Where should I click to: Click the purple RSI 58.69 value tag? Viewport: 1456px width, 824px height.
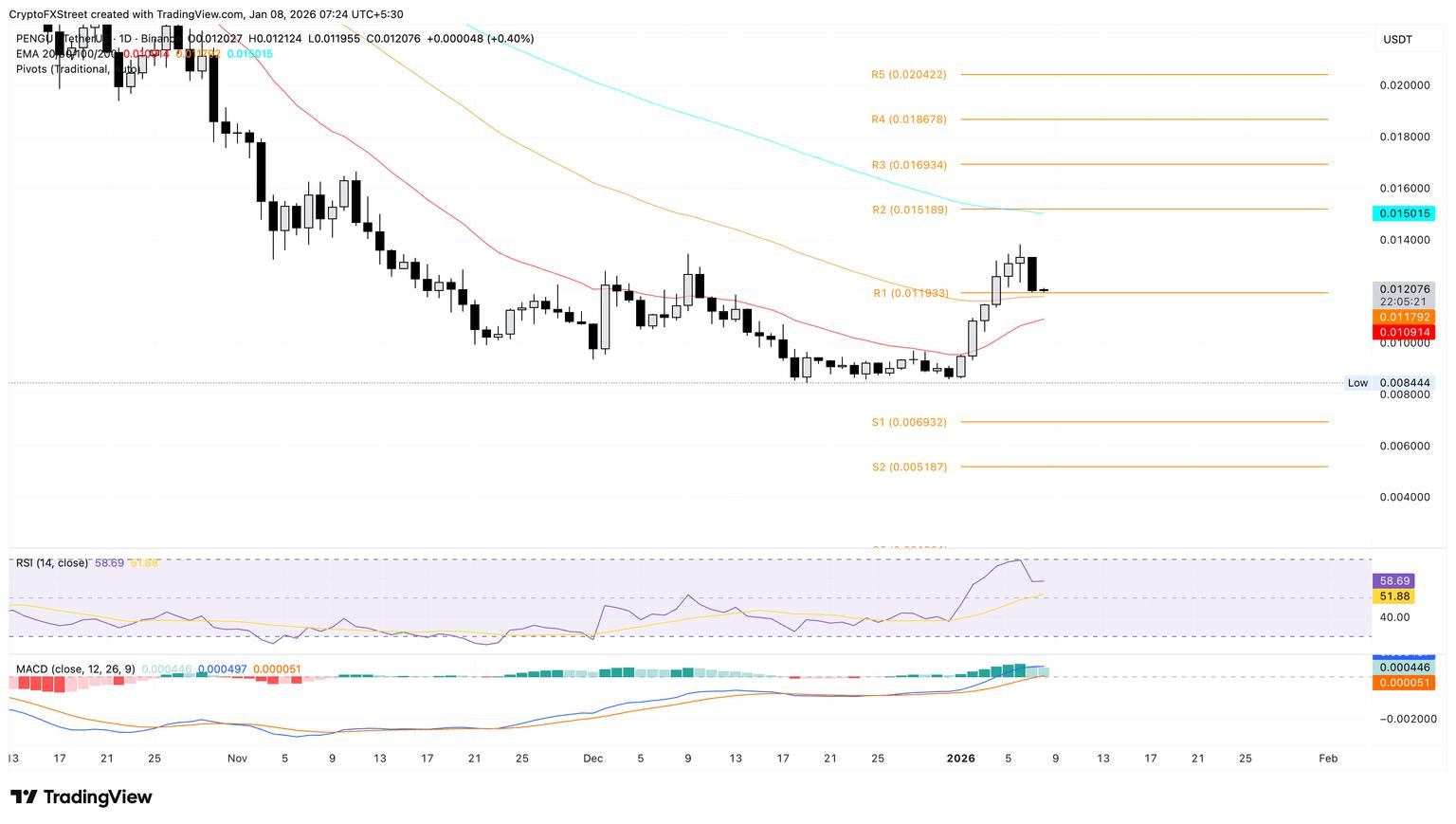[1394, 580]
